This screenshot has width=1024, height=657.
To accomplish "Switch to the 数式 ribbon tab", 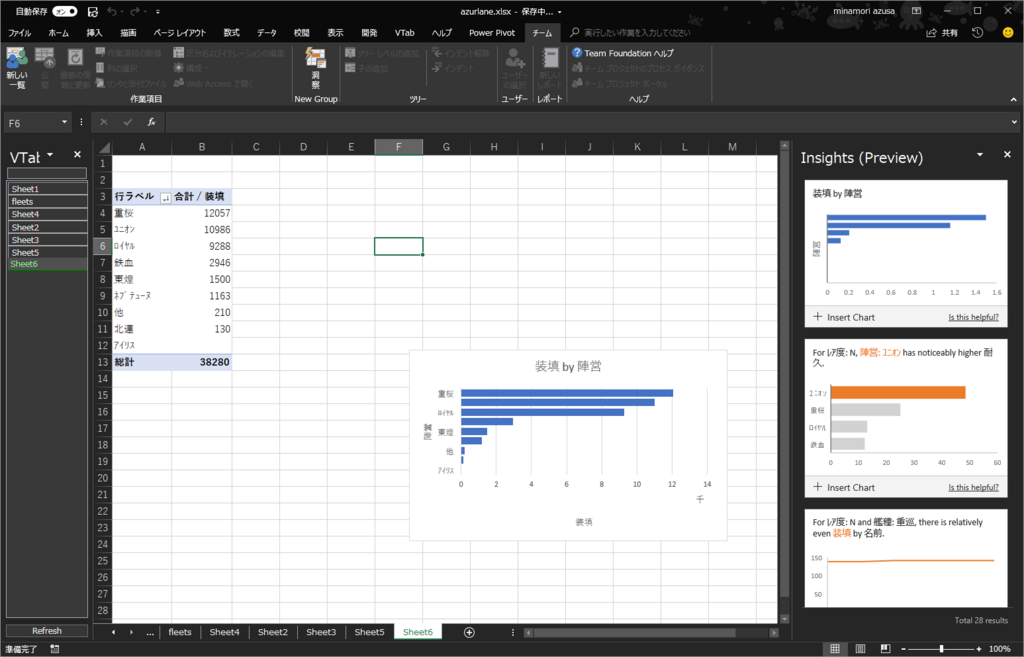I will click(x=231, y=33).
